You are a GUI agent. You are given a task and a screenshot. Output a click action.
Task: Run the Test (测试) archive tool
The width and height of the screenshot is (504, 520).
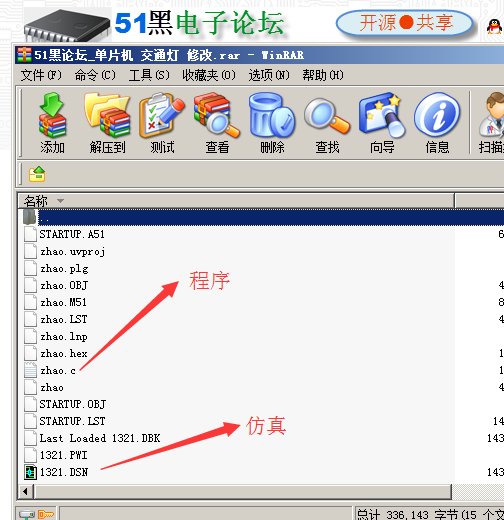(162, 122)
